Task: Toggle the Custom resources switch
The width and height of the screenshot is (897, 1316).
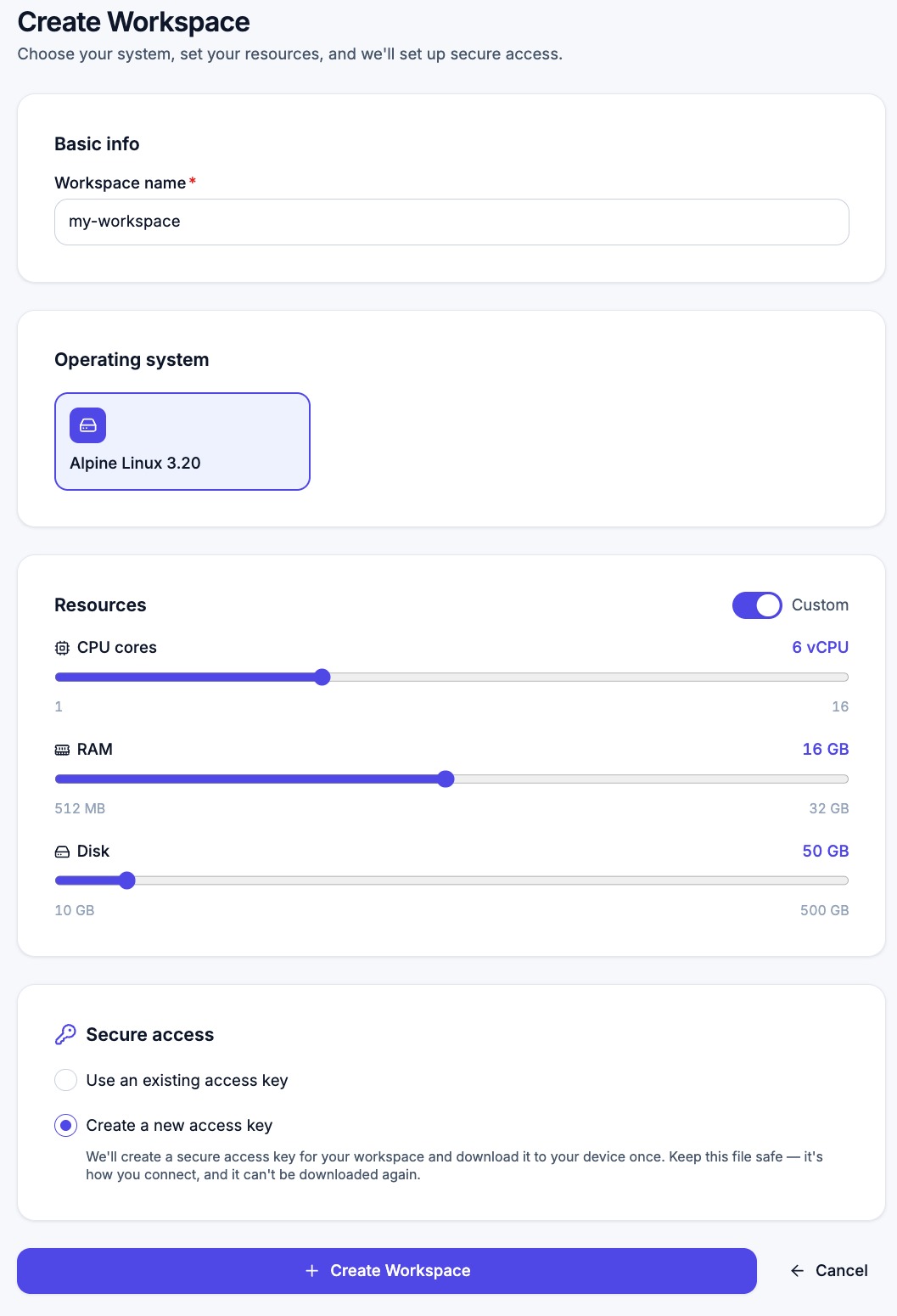Action: pyautogui.click(x=757, y=605)
